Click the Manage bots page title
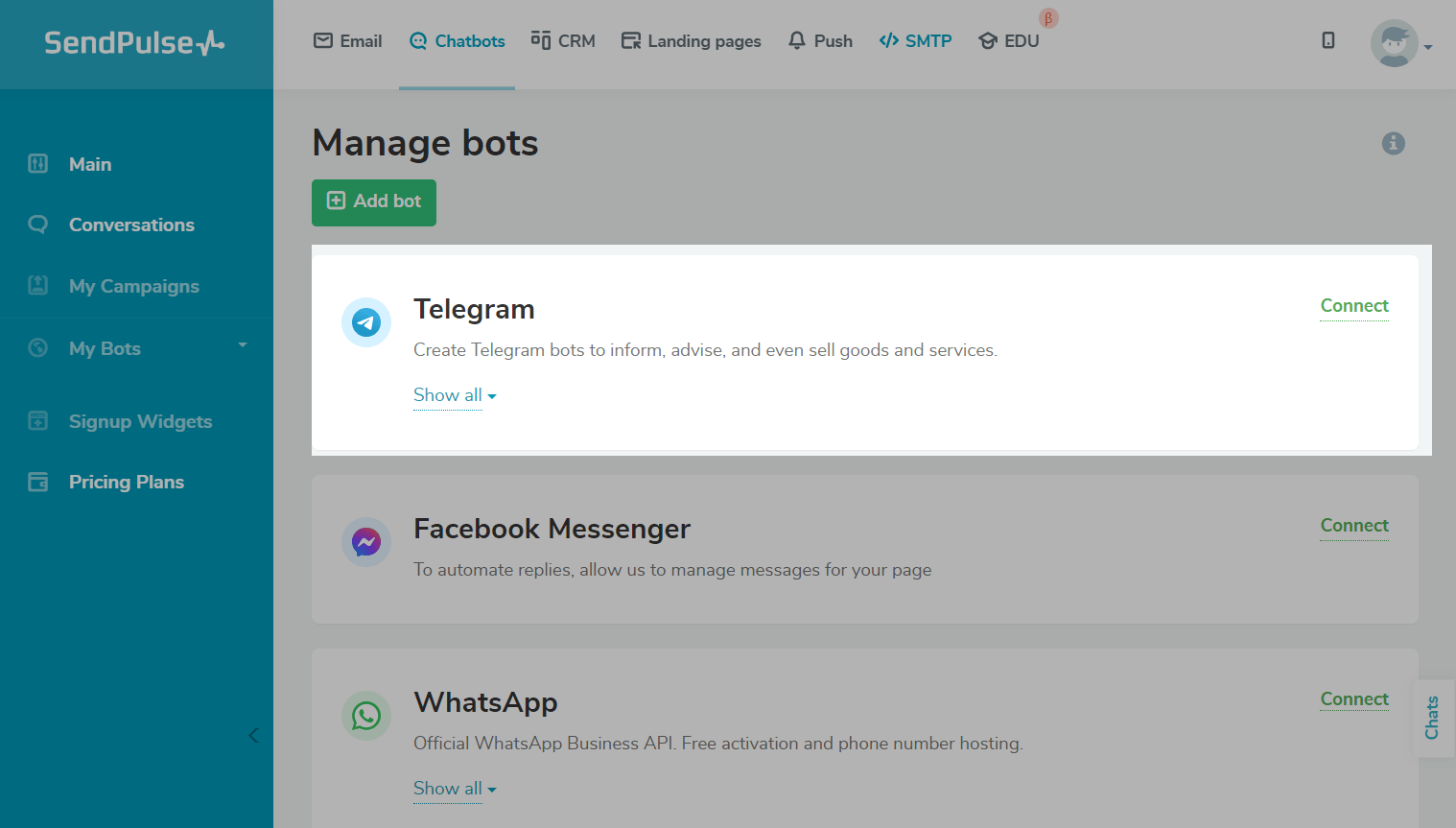 [x=425, y=143]
